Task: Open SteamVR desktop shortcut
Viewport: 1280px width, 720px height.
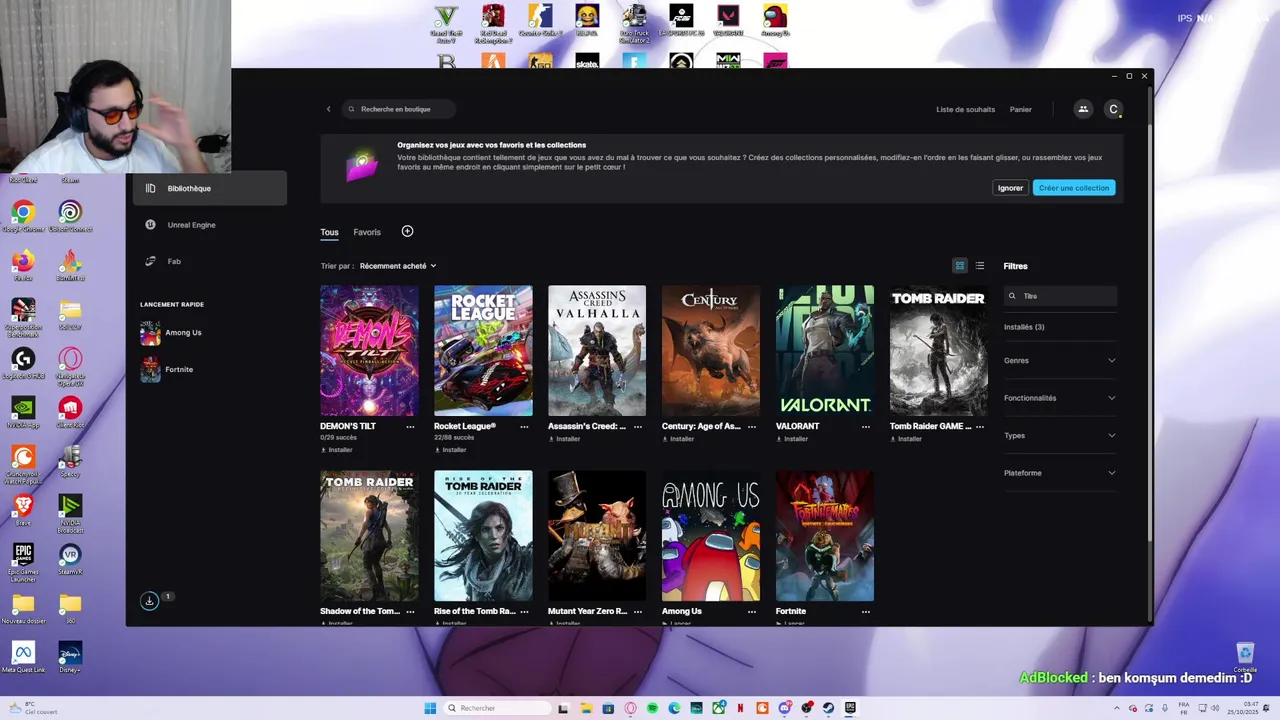Action: pos(70,558)
